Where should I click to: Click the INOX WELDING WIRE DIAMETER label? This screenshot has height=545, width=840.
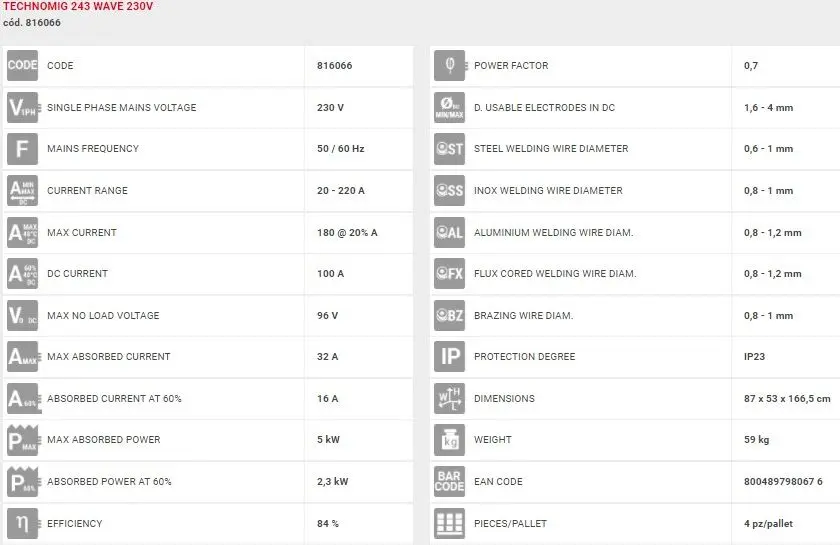[548, 191]
